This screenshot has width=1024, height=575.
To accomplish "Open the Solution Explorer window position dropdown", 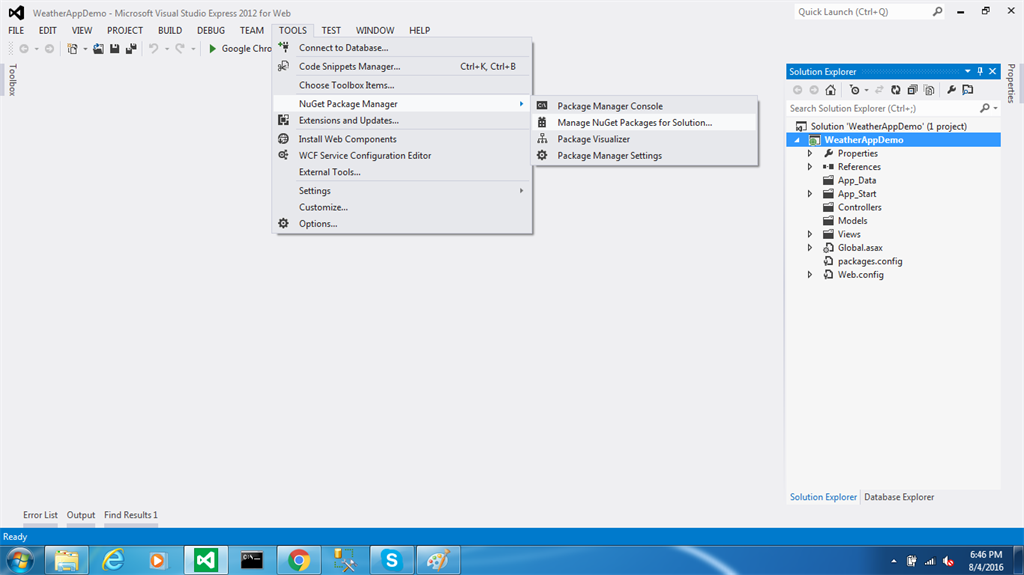I will click(x=967, y=72).
